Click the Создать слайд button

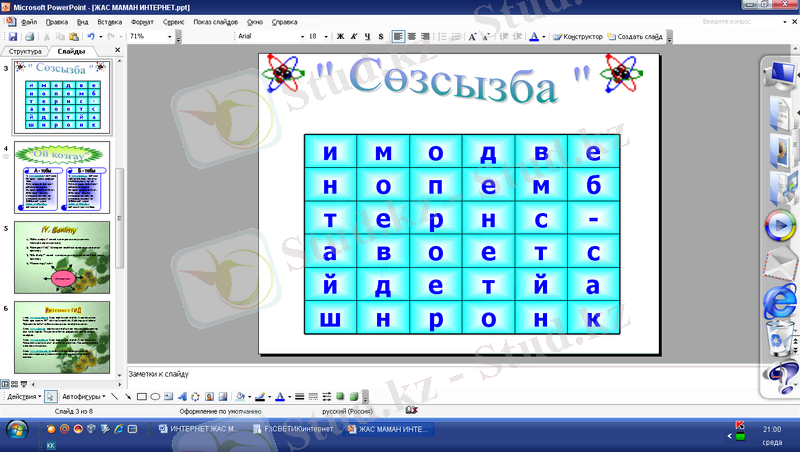(x=635, y=36)
